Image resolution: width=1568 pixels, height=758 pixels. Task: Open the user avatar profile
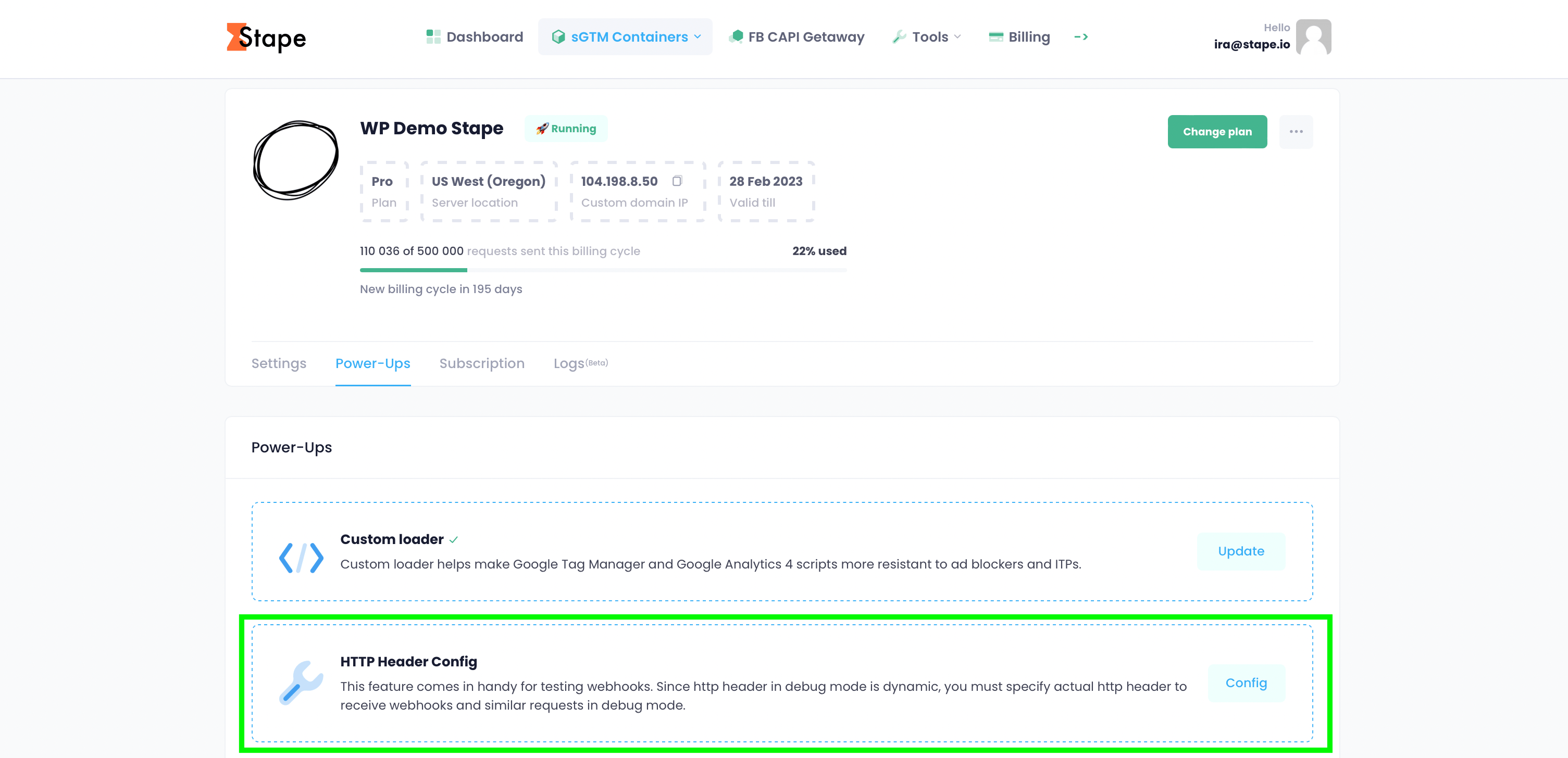click(x=1314, y=37)
